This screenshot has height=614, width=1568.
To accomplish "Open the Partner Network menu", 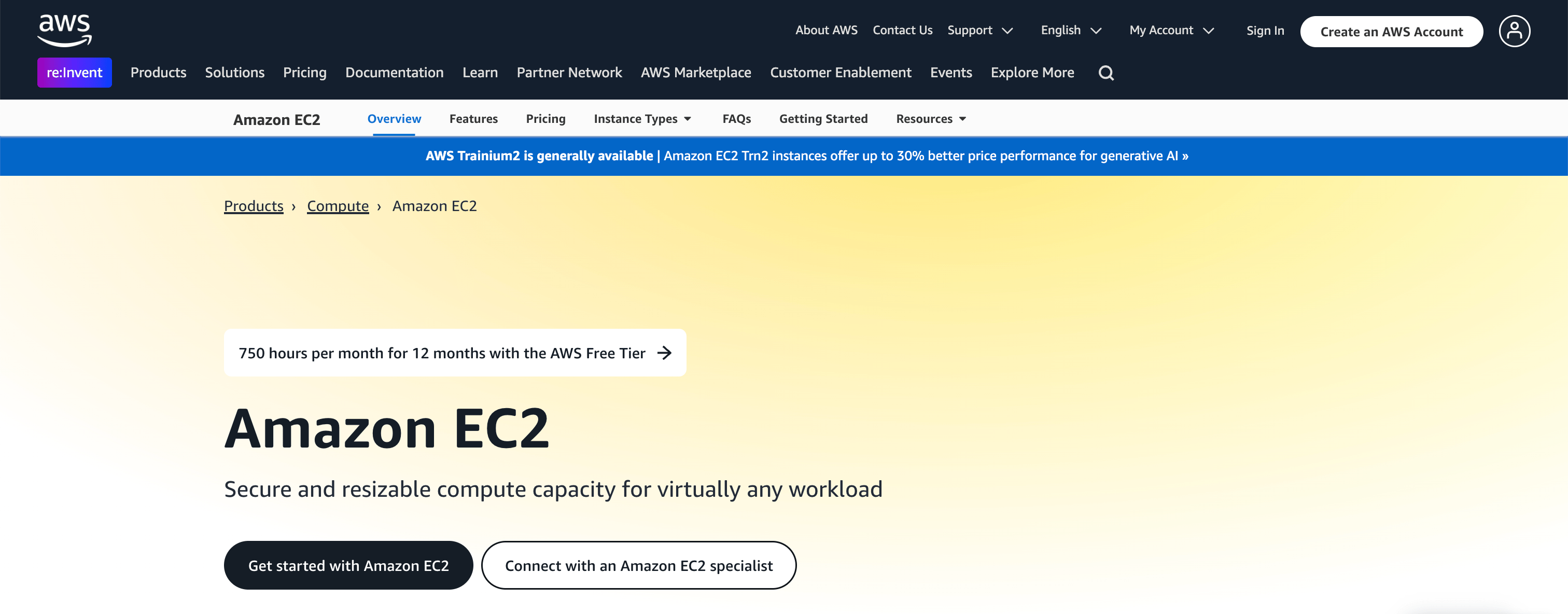I will coord(569,73).
